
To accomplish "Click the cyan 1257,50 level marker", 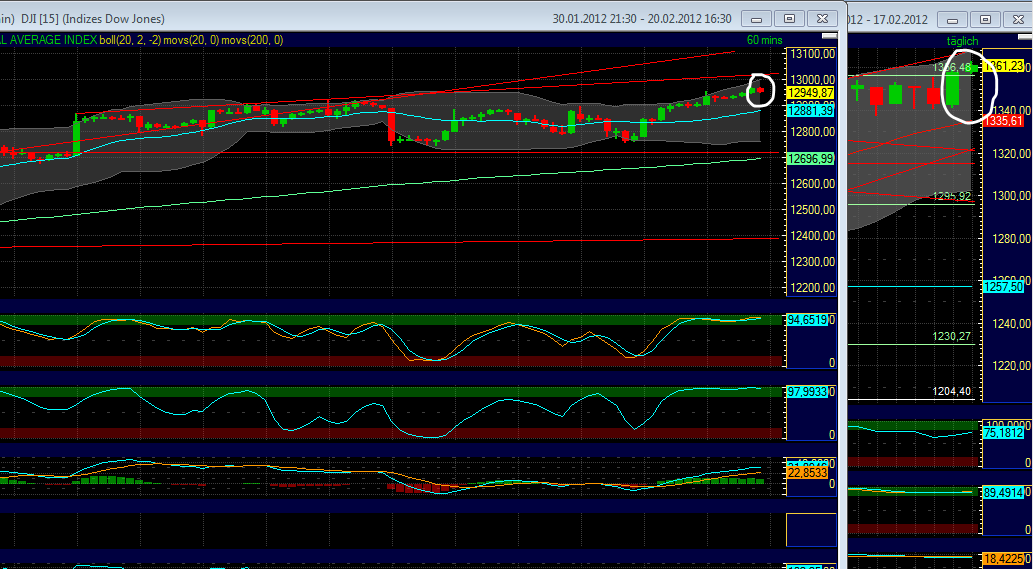I will (x=1004, y=286).
